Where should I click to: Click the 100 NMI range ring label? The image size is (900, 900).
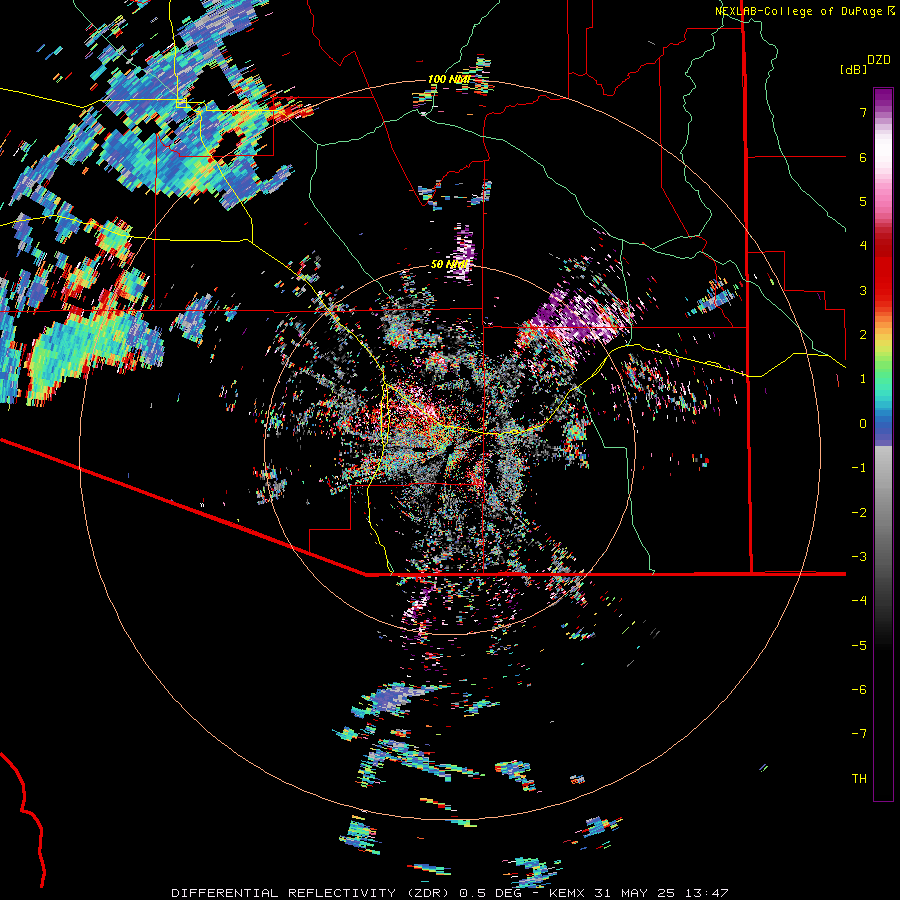449,79
